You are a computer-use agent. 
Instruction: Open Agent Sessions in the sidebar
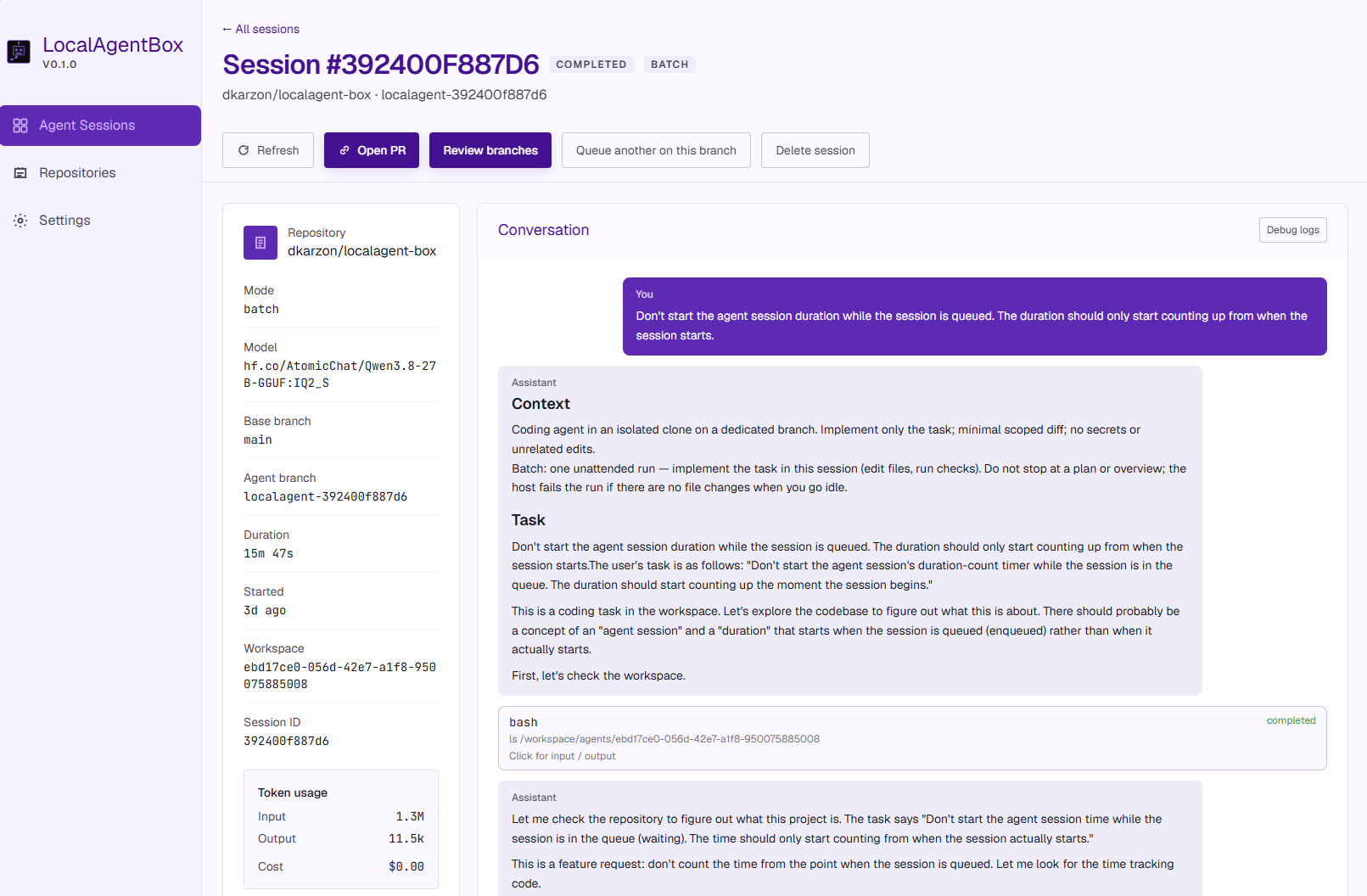[100, 126]
